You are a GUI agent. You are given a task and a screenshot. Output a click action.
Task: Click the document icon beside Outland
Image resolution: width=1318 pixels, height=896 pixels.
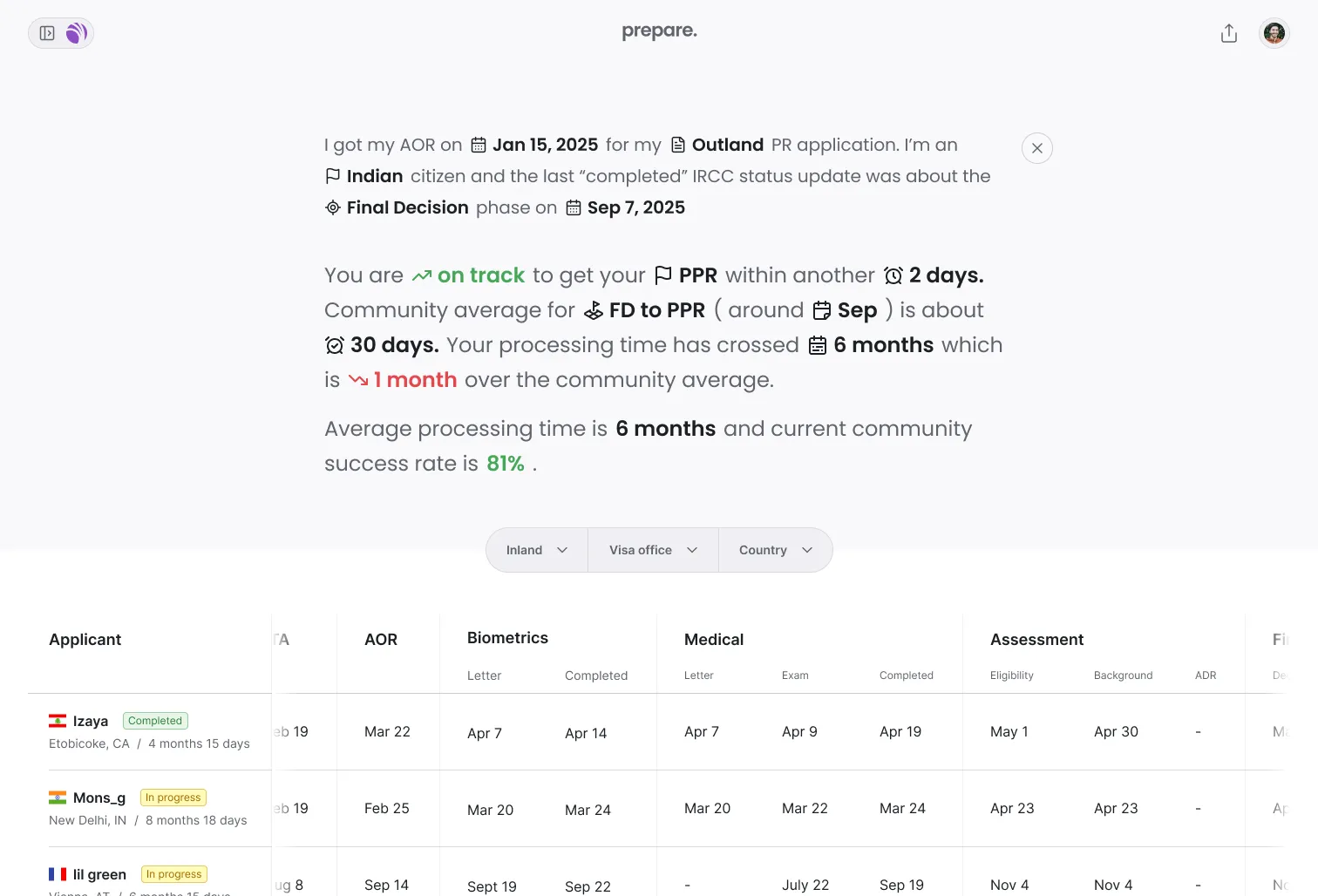tap(677, 145)
